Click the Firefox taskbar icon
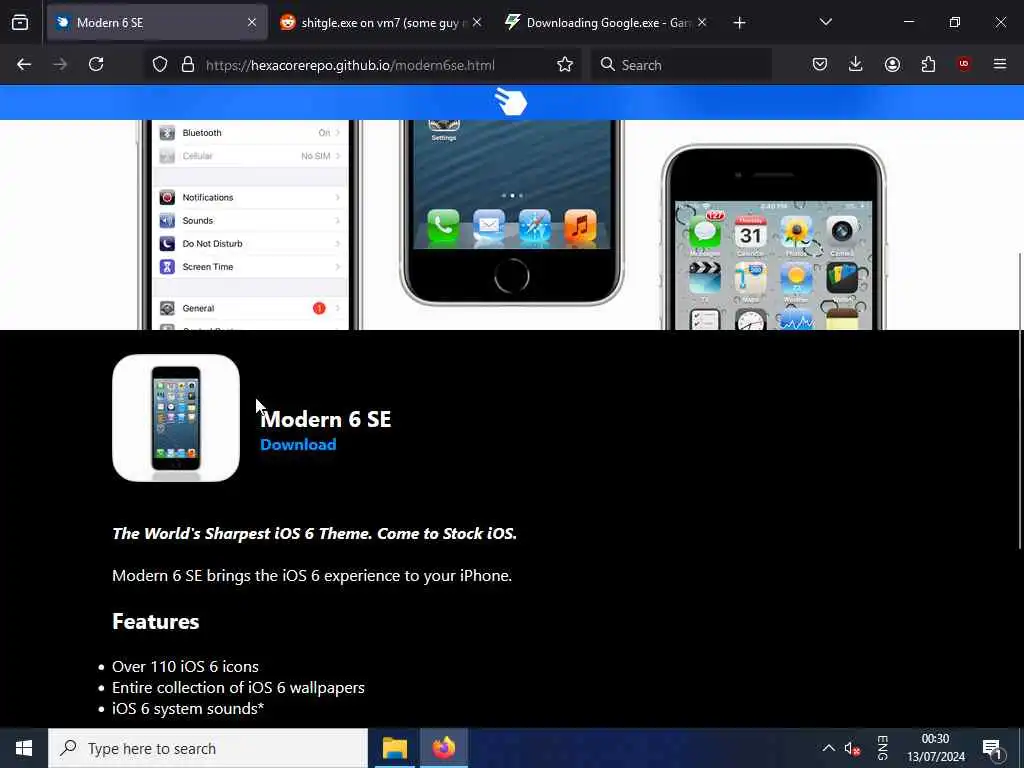Image resolution: width=1024 pixels, height=768 pixels. click(x=443, y=748)
